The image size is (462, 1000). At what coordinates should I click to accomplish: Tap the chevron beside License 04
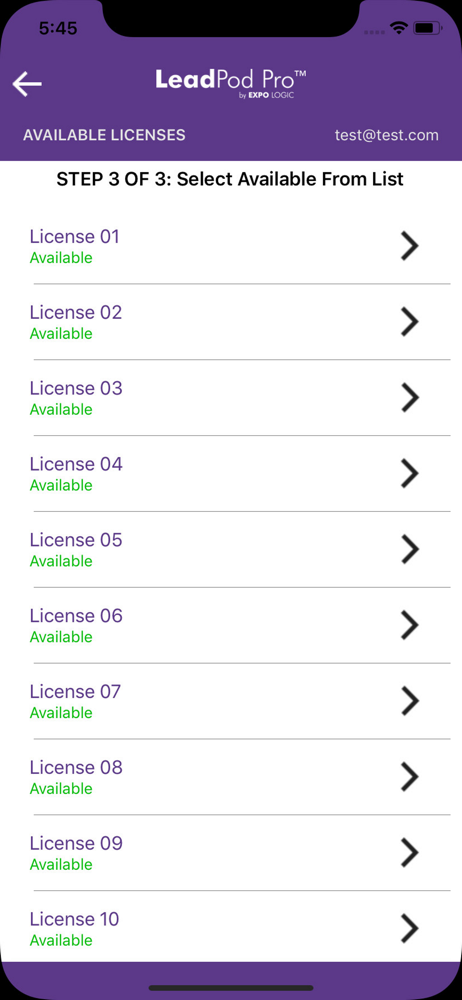click(410, 474)
